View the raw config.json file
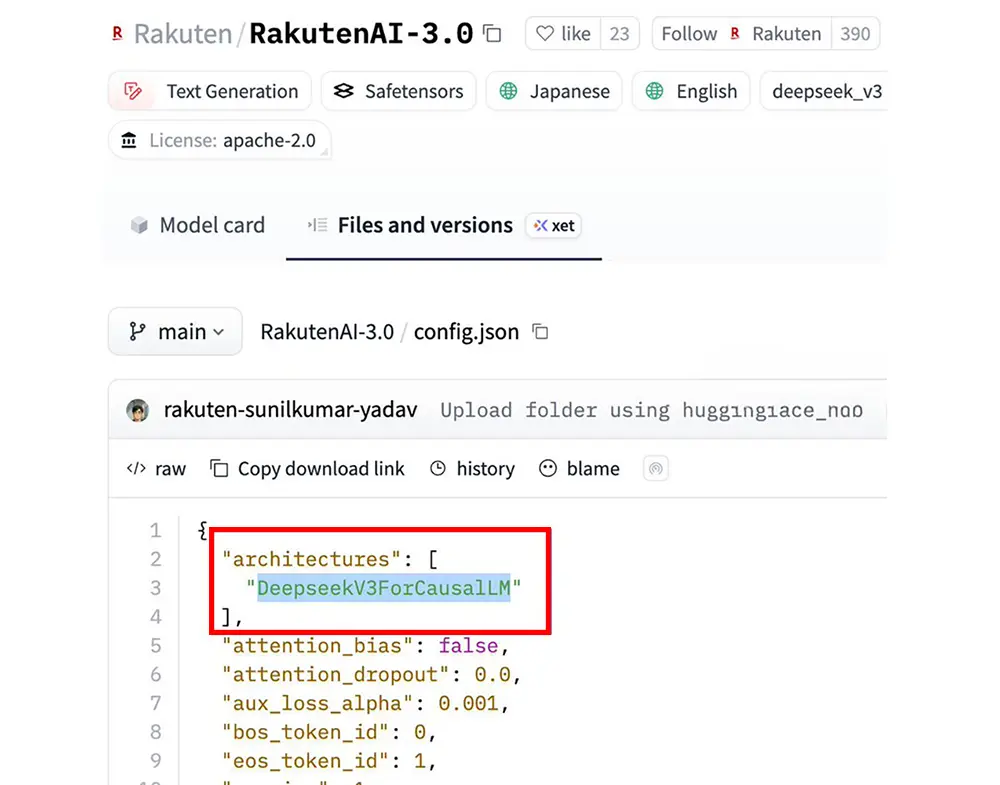 pos(157,469)
